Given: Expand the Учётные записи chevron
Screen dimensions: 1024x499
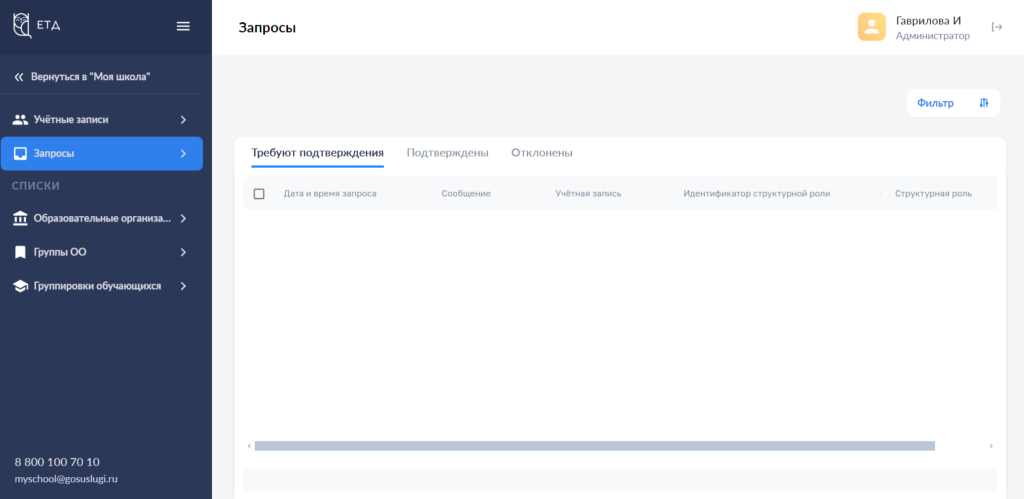Looking at the screenshot, I should point(183,120).
